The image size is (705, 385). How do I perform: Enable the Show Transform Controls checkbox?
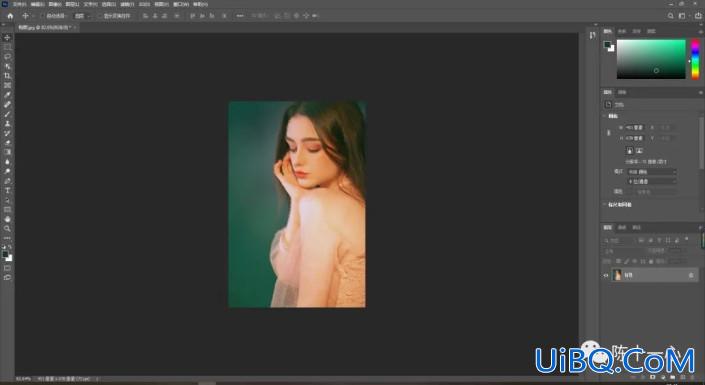click(100, 16)
